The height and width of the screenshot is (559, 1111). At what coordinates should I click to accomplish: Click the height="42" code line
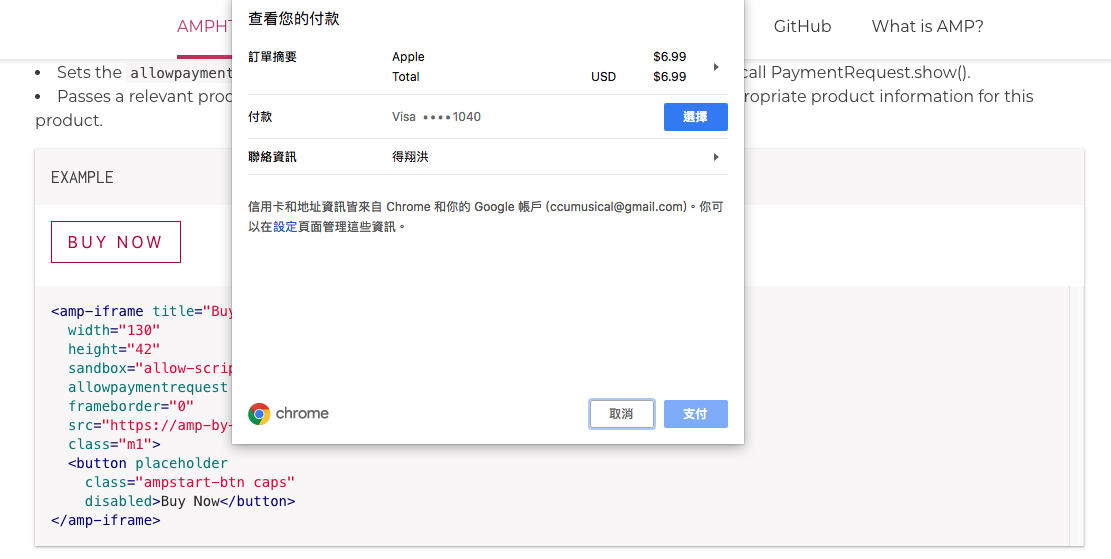[114, 349]
